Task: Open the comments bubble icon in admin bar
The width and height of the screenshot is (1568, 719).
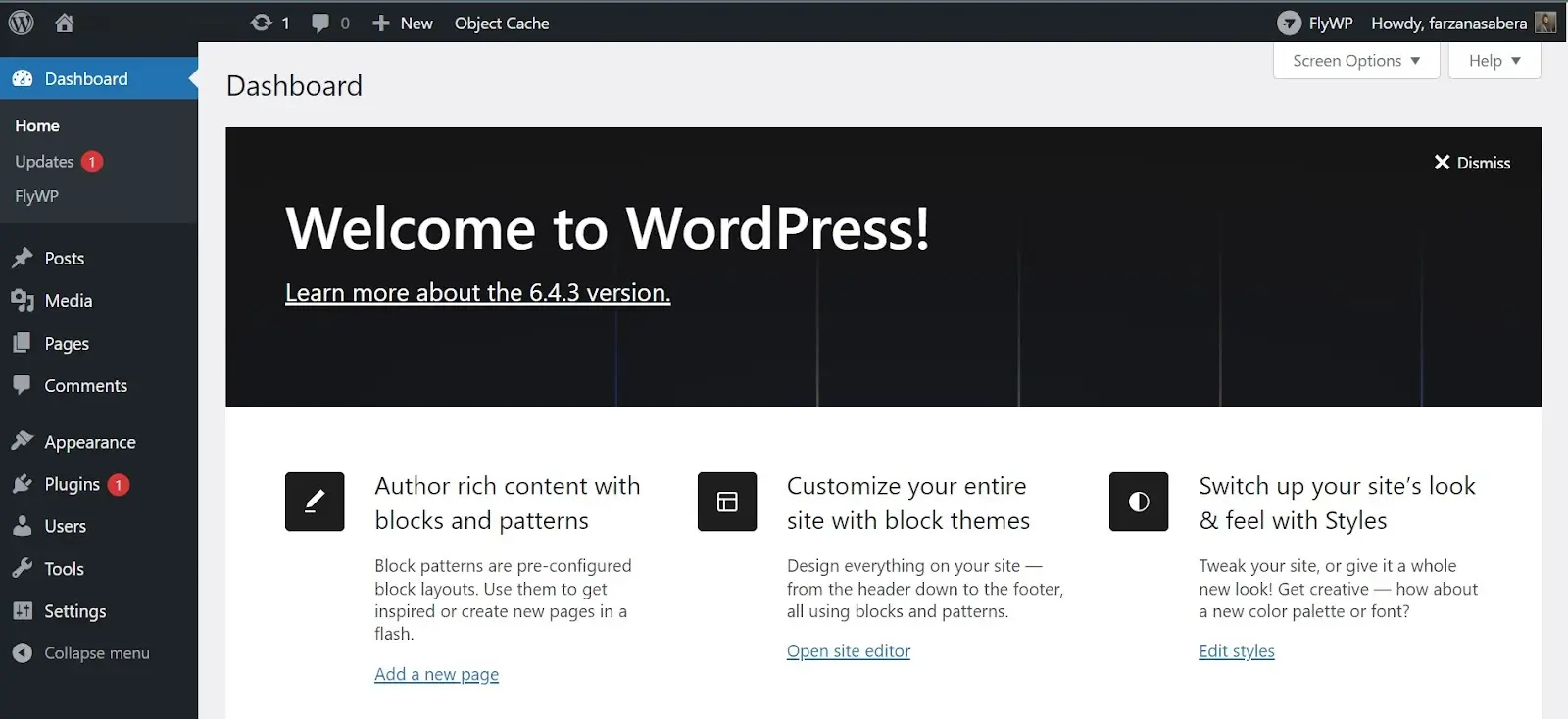Action: pyautogui.click(x=320, y=24)
